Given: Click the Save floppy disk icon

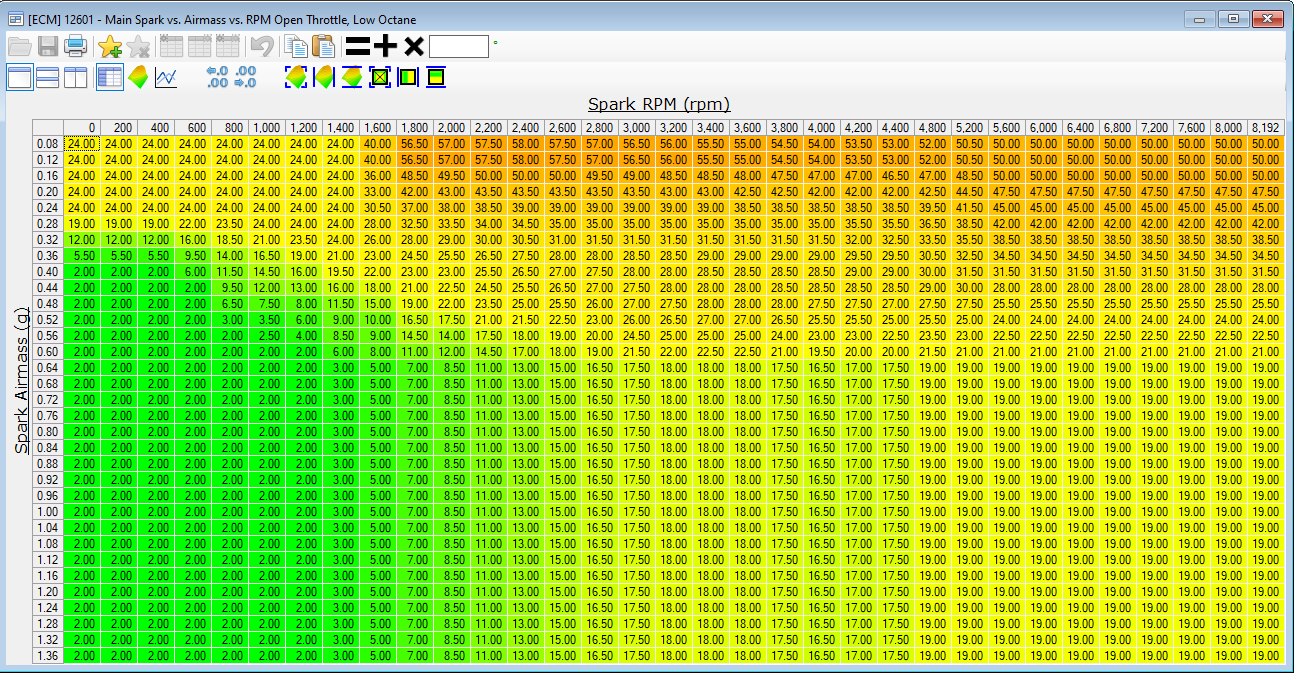Looking at the screenshot, I should pos(47,46).
